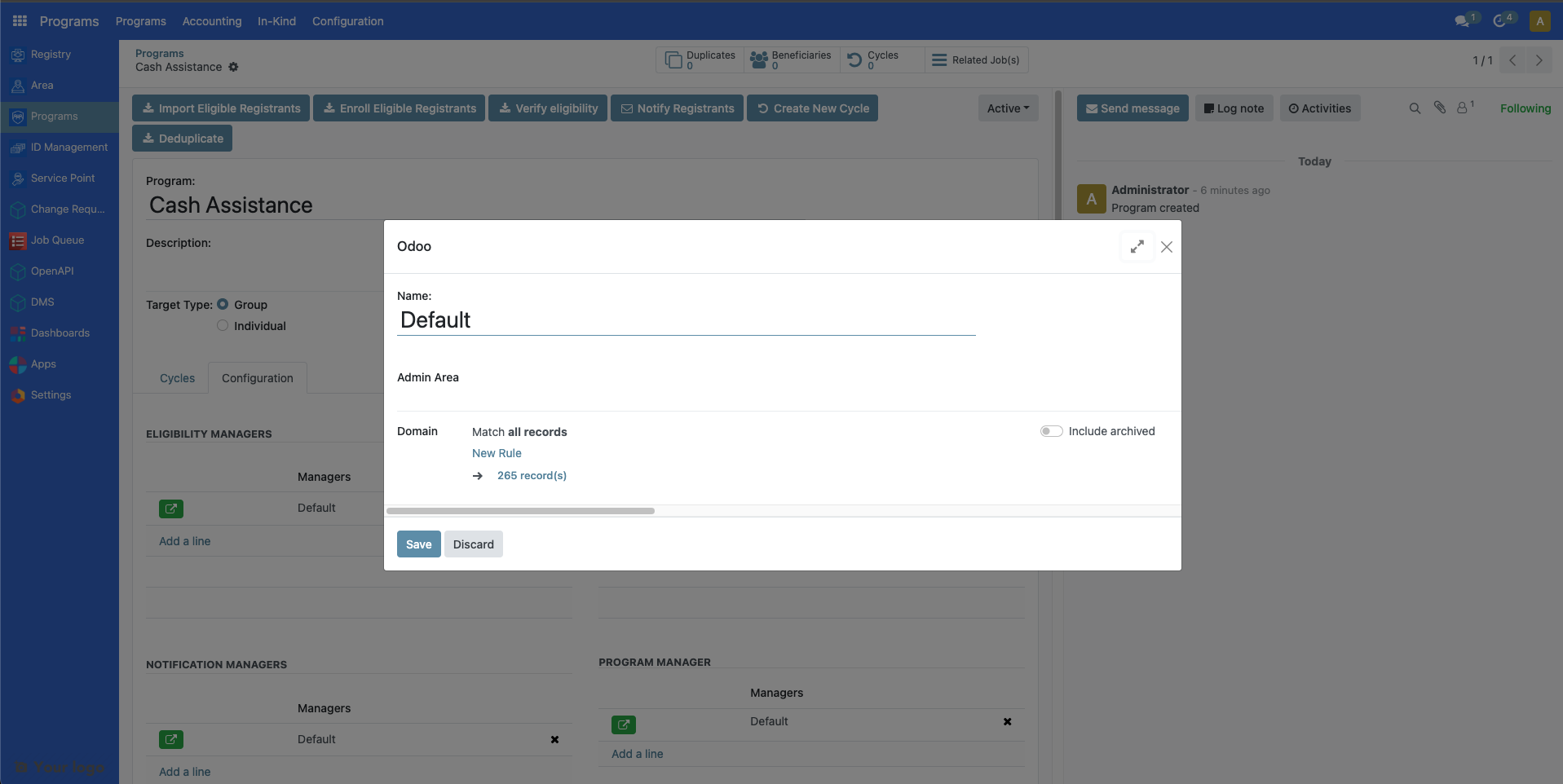This screenshot has width=1563, height=784.
Task: Enable the Include archived toggle
Action: (1051, 430)
